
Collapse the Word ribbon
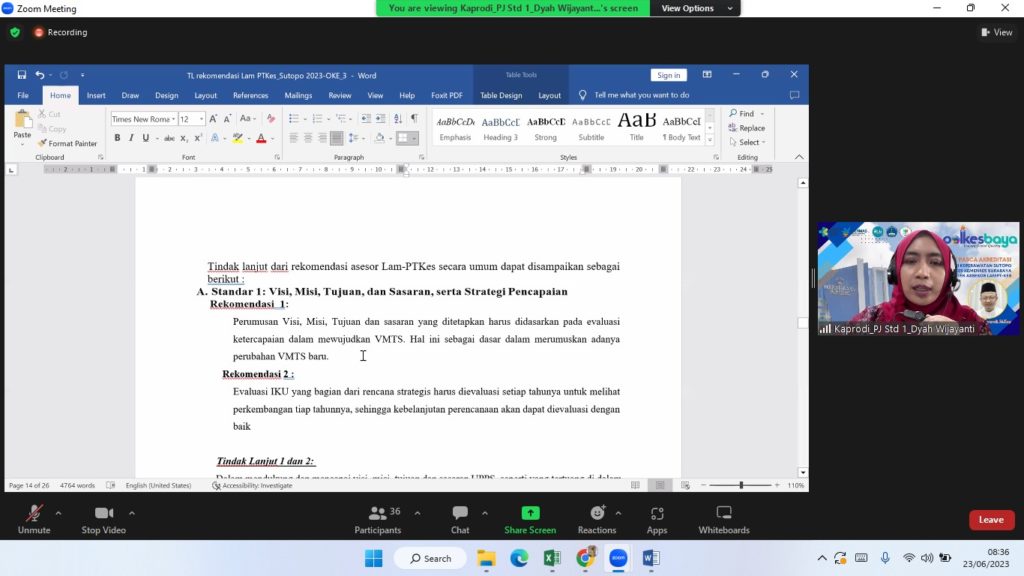click(x=799, y=157)
